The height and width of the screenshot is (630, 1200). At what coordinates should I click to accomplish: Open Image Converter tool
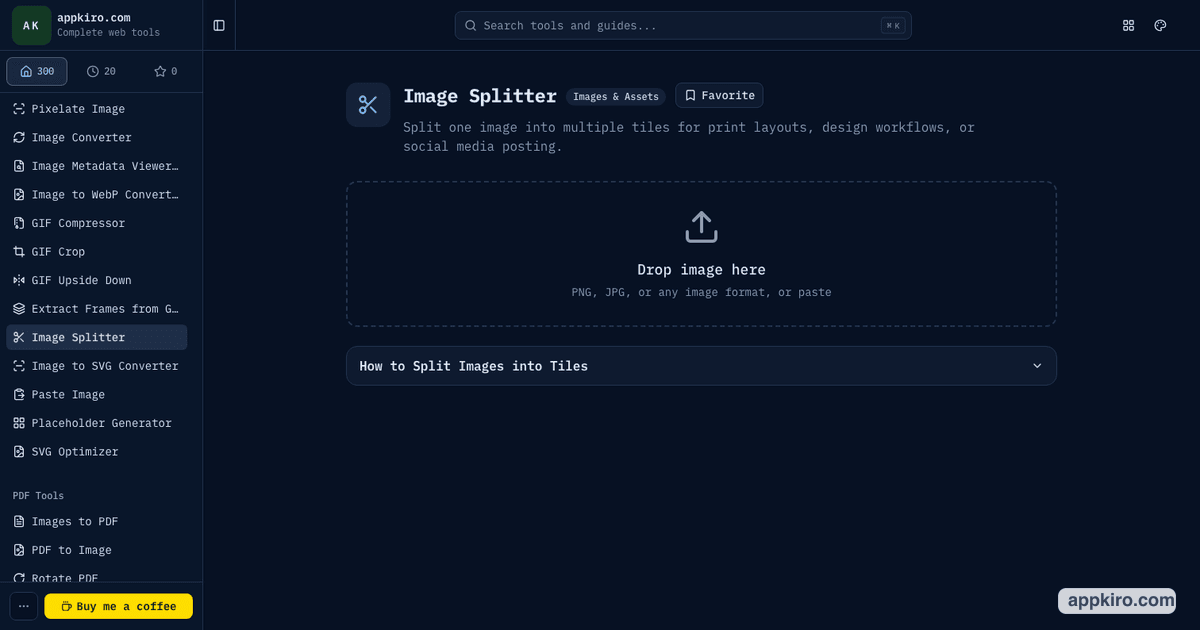click(x=96, y=138)
